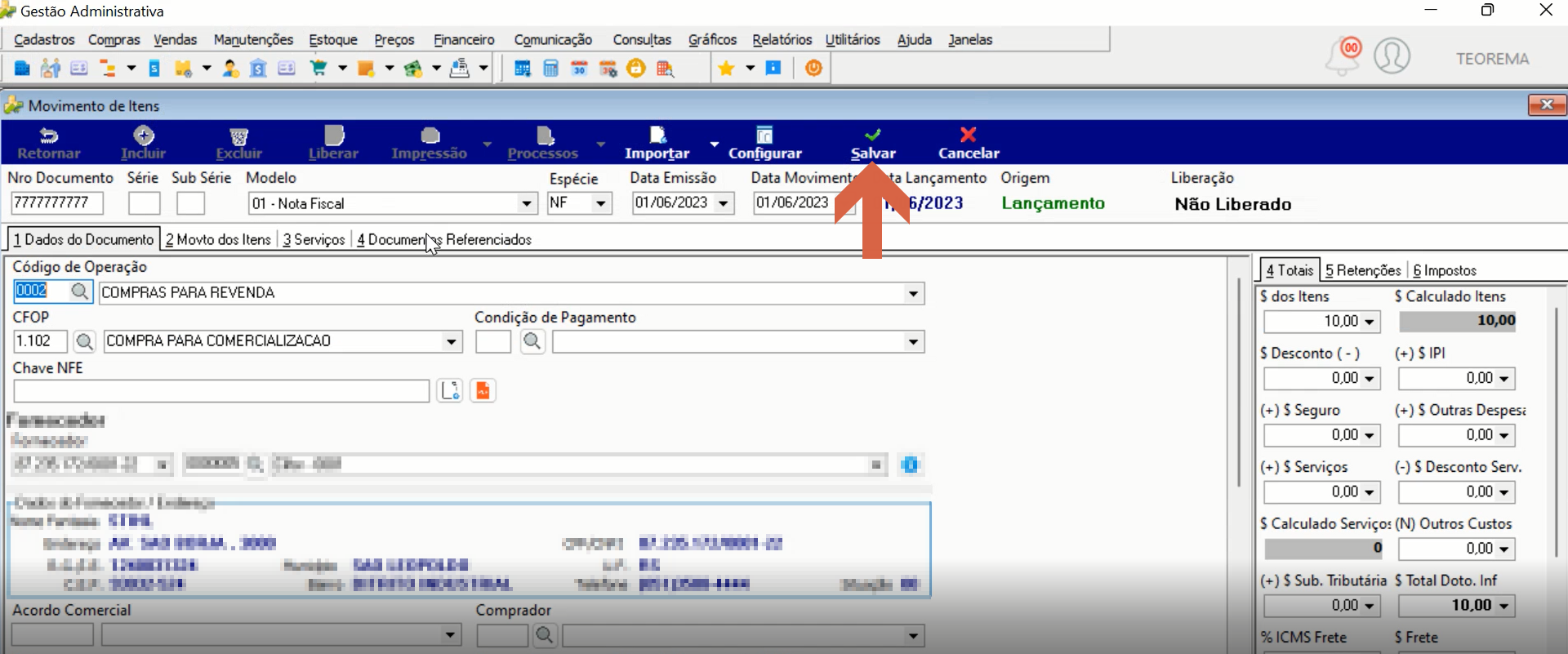This screenshot has width=1568, height=654.
Task: Click the Incluir button
Action: pos(143,143)
